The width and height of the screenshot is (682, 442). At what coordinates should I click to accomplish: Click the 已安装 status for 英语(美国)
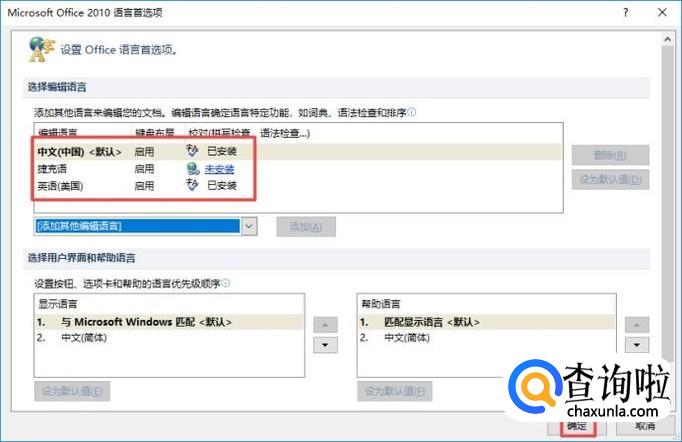222,186
